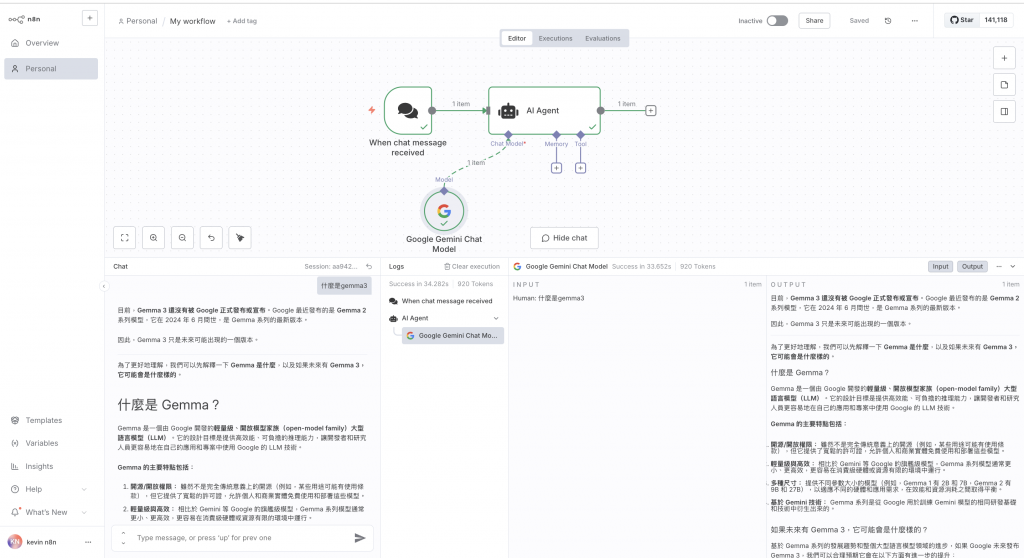The width and height of the screenshot is (1024, 558).
Task: Click the OUTPUT section label
Action: pos(788,285)
